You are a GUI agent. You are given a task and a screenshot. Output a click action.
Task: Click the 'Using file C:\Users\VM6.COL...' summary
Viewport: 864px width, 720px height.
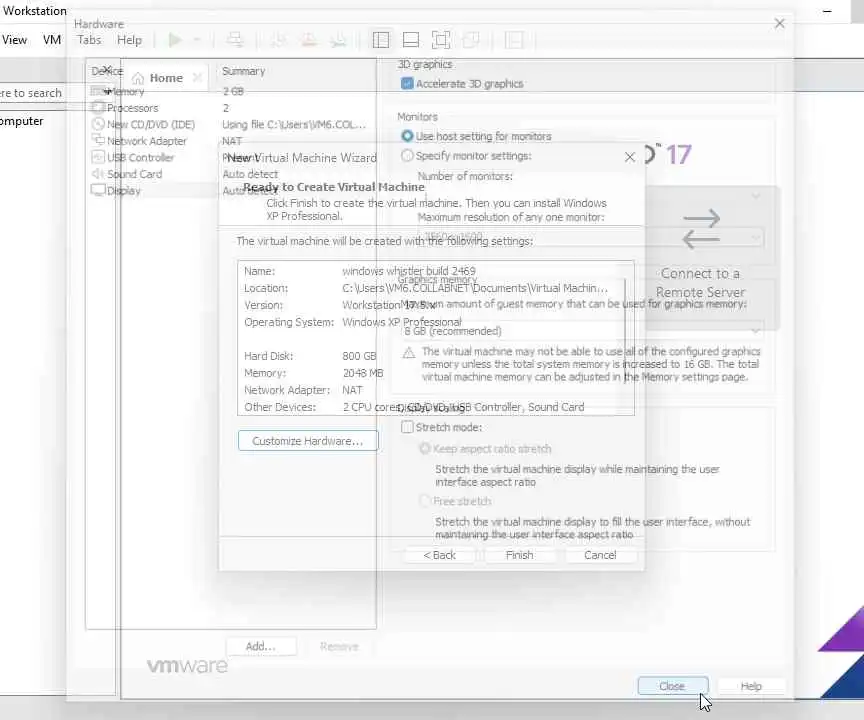tap(294, 124)
